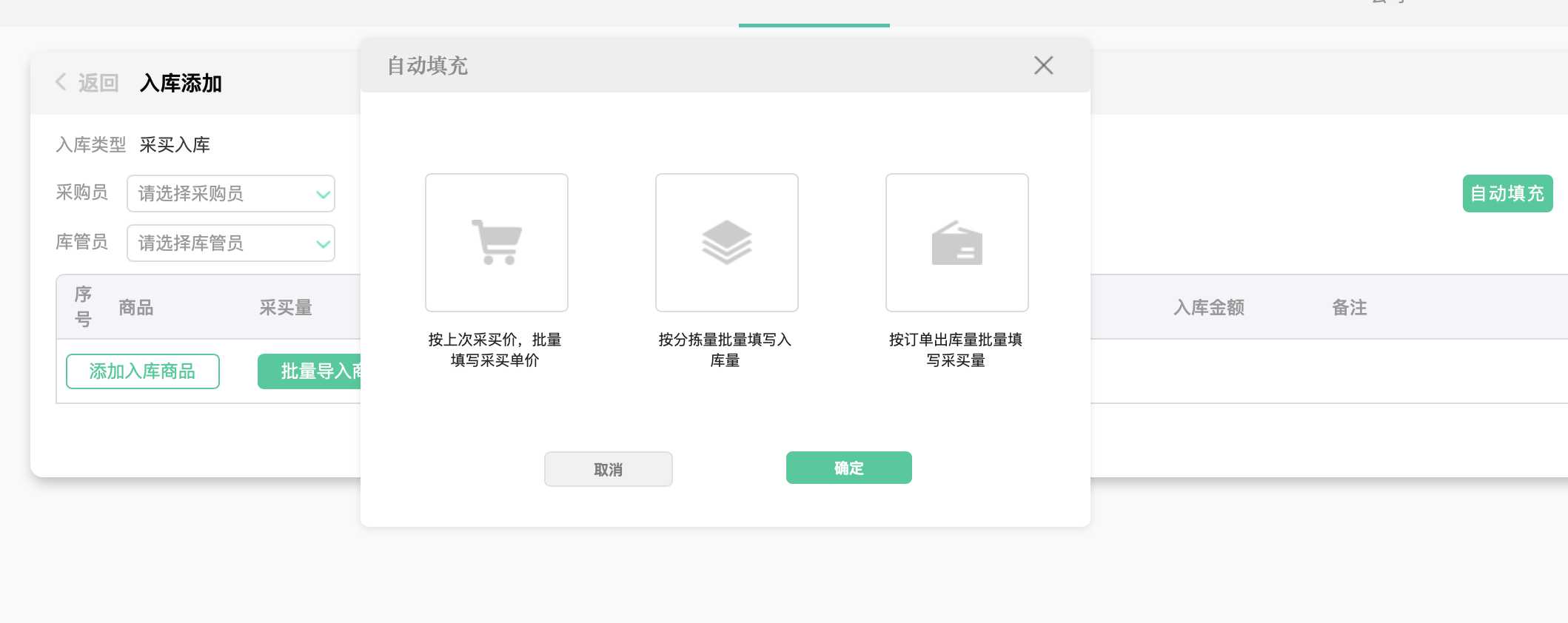Expand the 请选择库管员 dropdown
Screen dimensions: 1568x623
pyautogui.click(x=231, y=243)
